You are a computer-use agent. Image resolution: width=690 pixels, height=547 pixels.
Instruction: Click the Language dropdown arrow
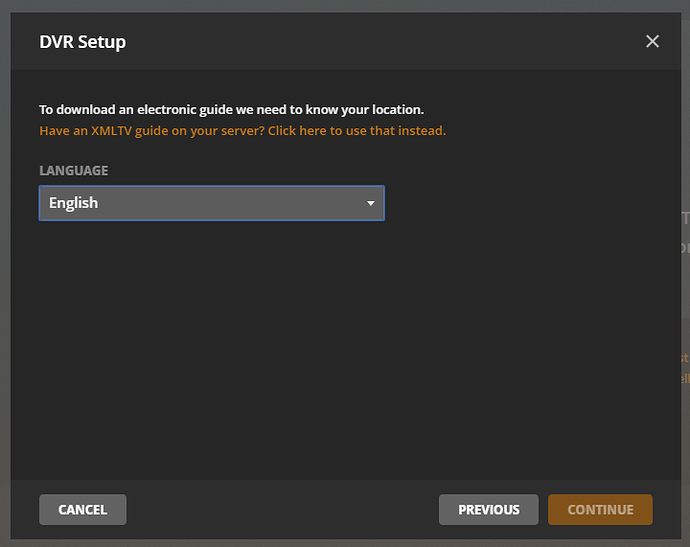tap(370, 203)
